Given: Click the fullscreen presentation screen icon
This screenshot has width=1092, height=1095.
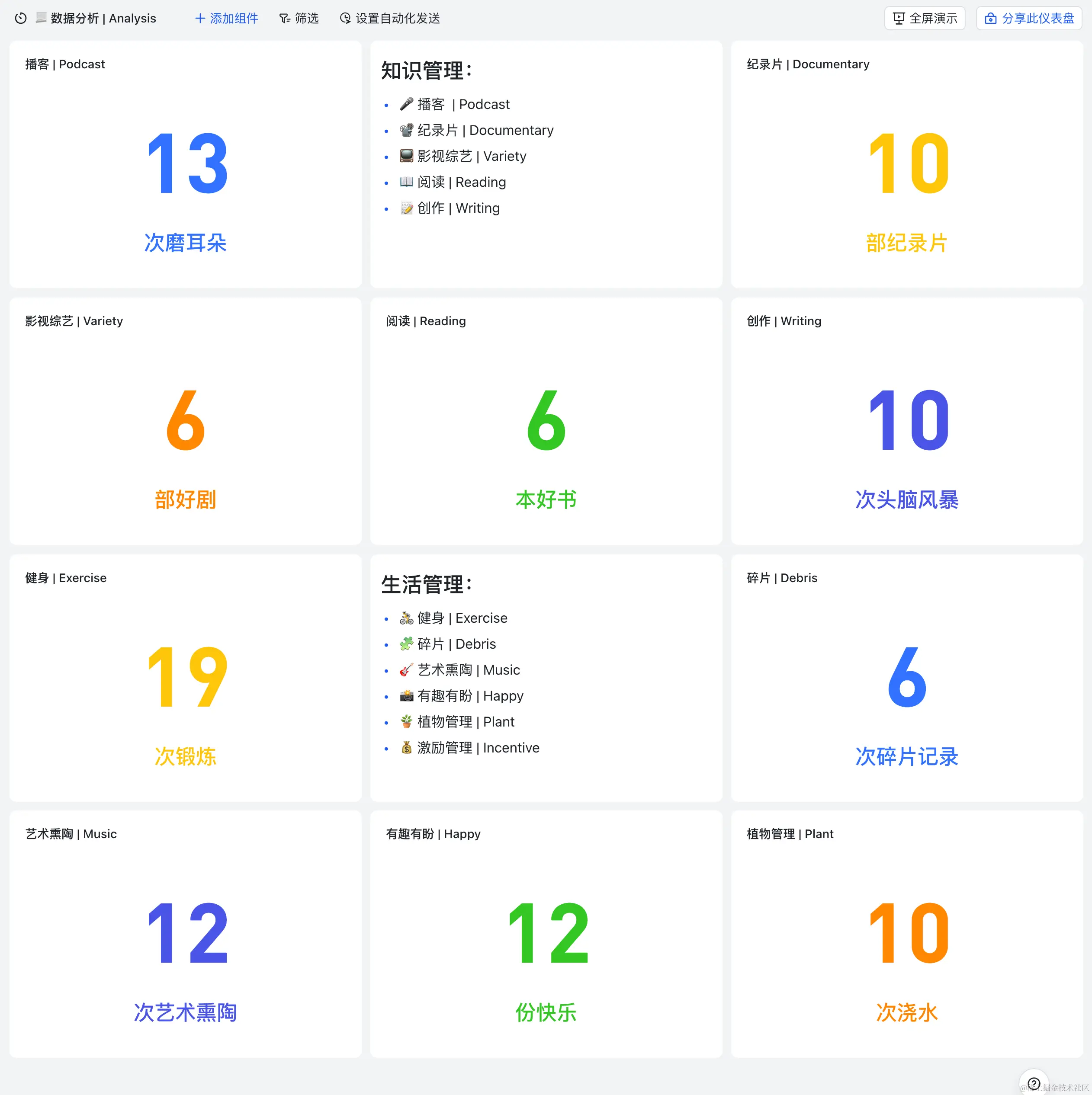Looking at the screenshot, I should pyautogui.click(x=899, y=18).
